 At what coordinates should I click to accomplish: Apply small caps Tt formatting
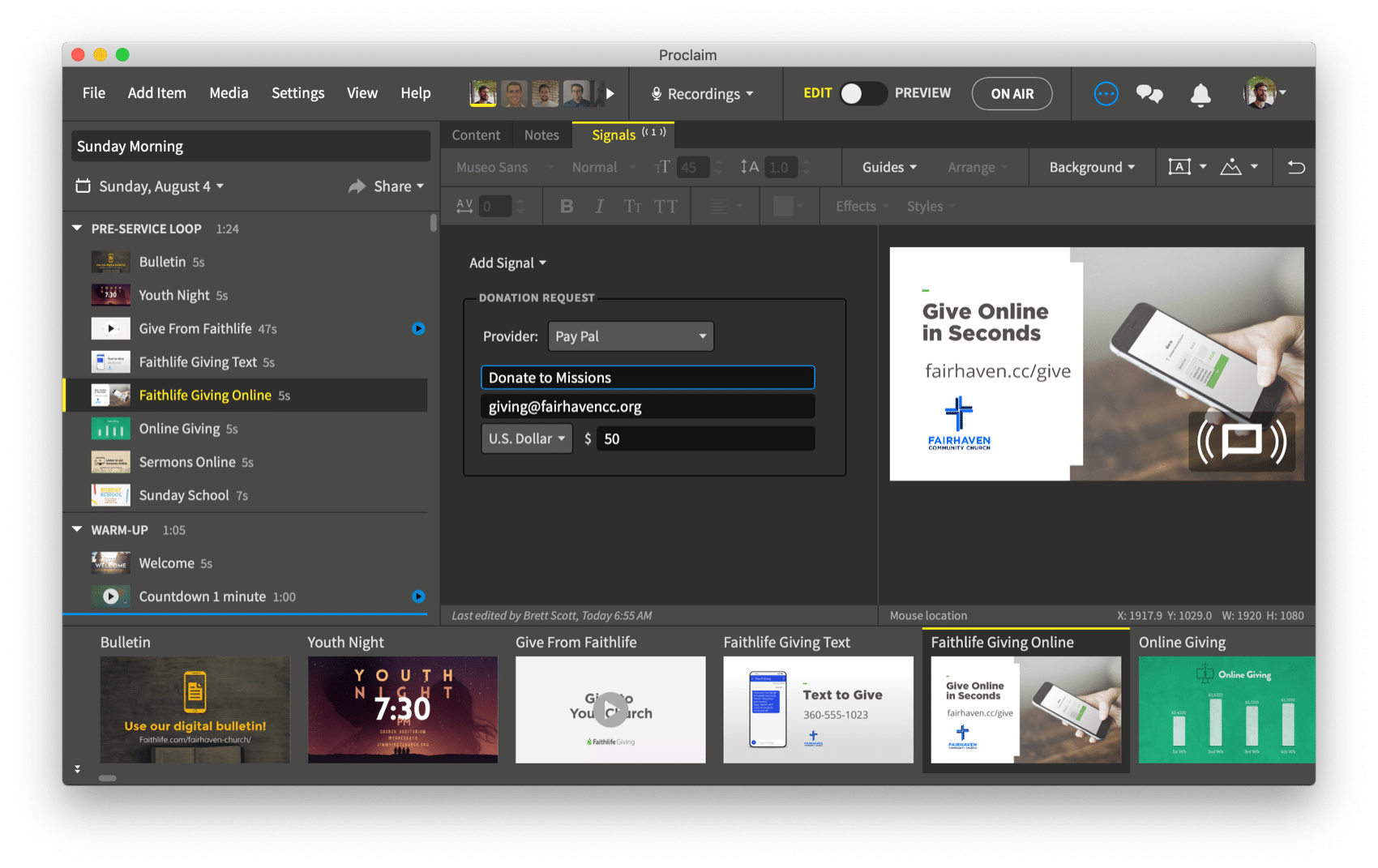tap(632, 207)
